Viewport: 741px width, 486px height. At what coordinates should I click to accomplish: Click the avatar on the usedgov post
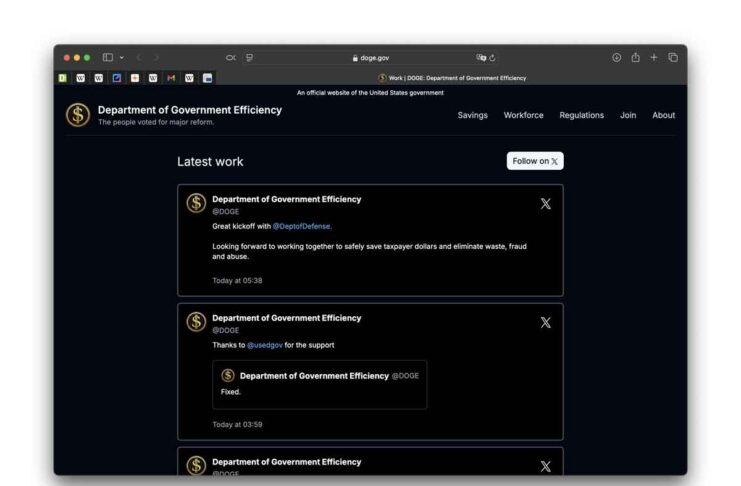point(196,322)
